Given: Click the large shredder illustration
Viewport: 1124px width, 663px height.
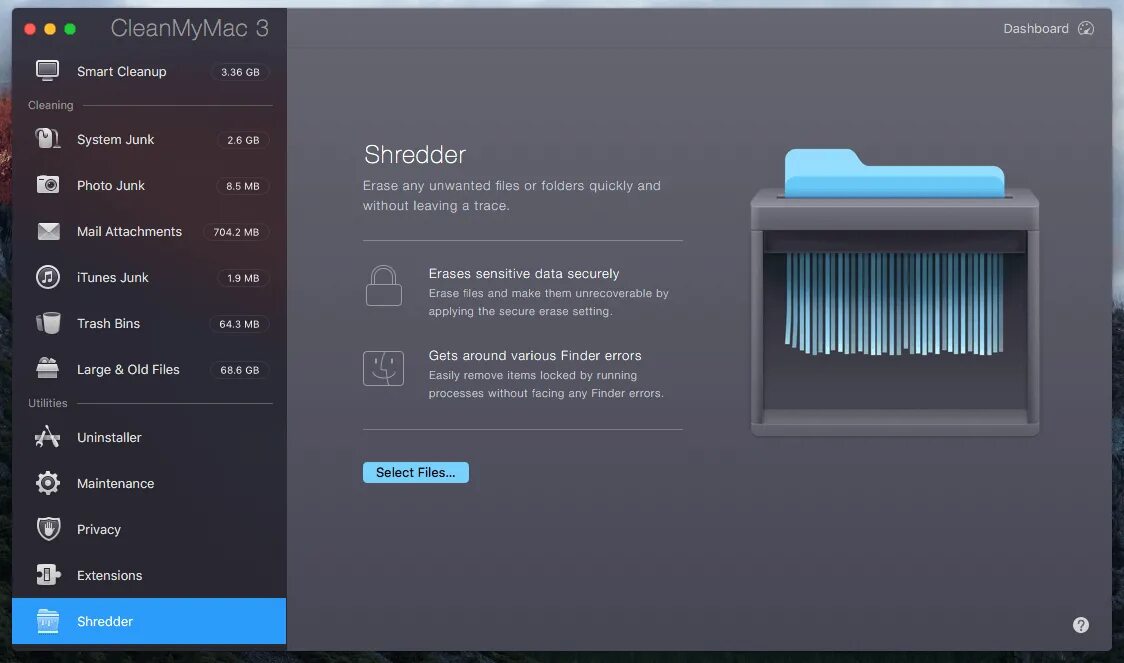Looking at the screenshot, I should pyautogui.click(x=895, y=292).
